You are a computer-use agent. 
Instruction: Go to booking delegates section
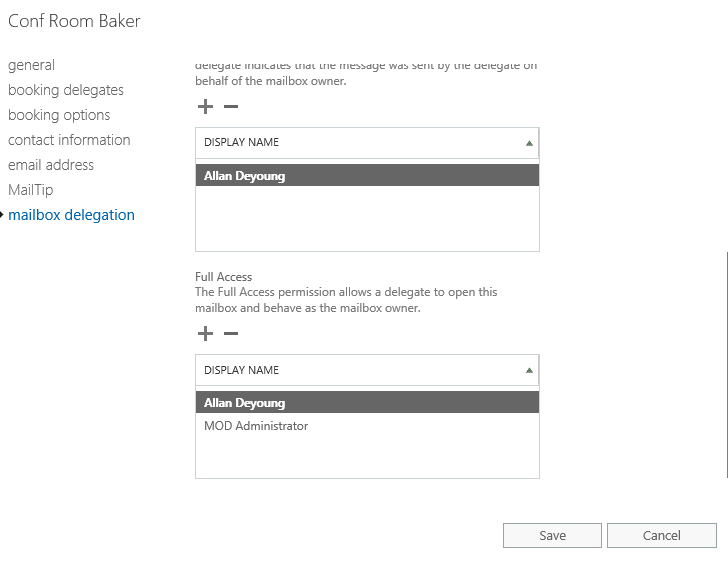point(66,90)
